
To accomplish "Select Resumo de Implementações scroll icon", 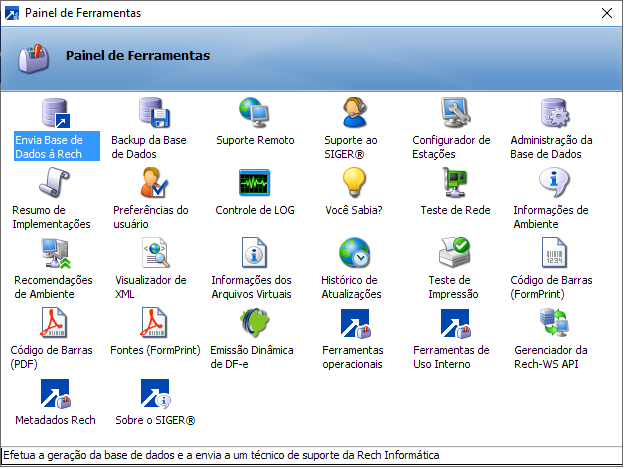I will 54,183.
